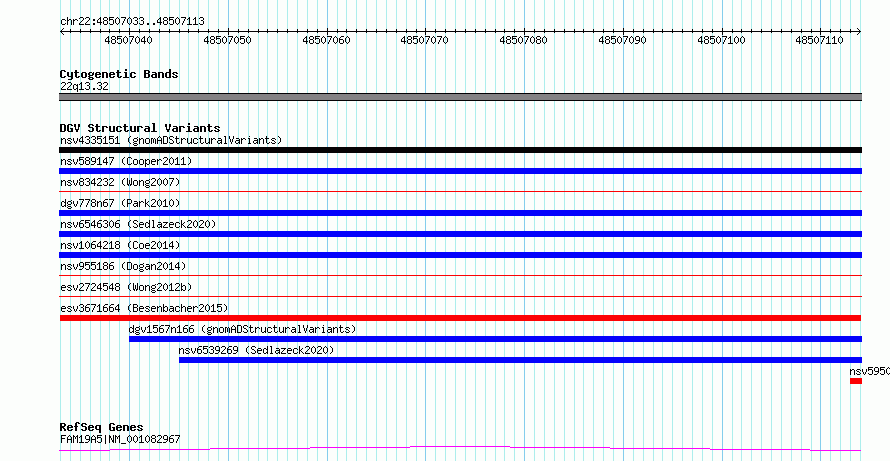The width and height of the screenshot is (890, 461).
Task: Click ruler position 48507090
Action: pyautogui.click(x=622, y=40)
